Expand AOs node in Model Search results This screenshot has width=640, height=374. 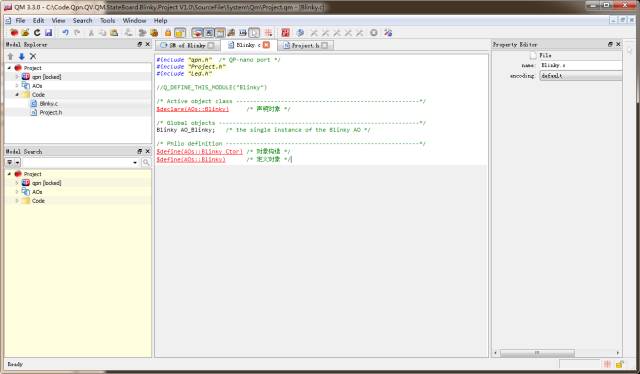pyautogui.click(x=17, y=192)
